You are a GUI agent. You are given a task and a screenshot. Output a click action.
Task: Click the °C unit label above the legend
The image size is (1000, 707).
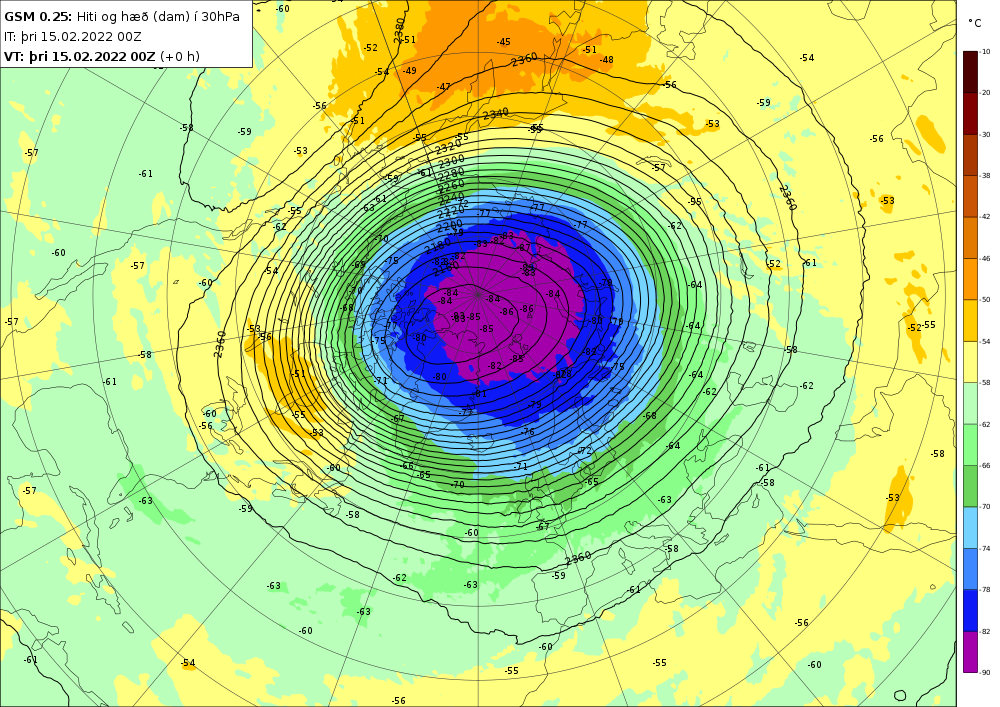974,23
